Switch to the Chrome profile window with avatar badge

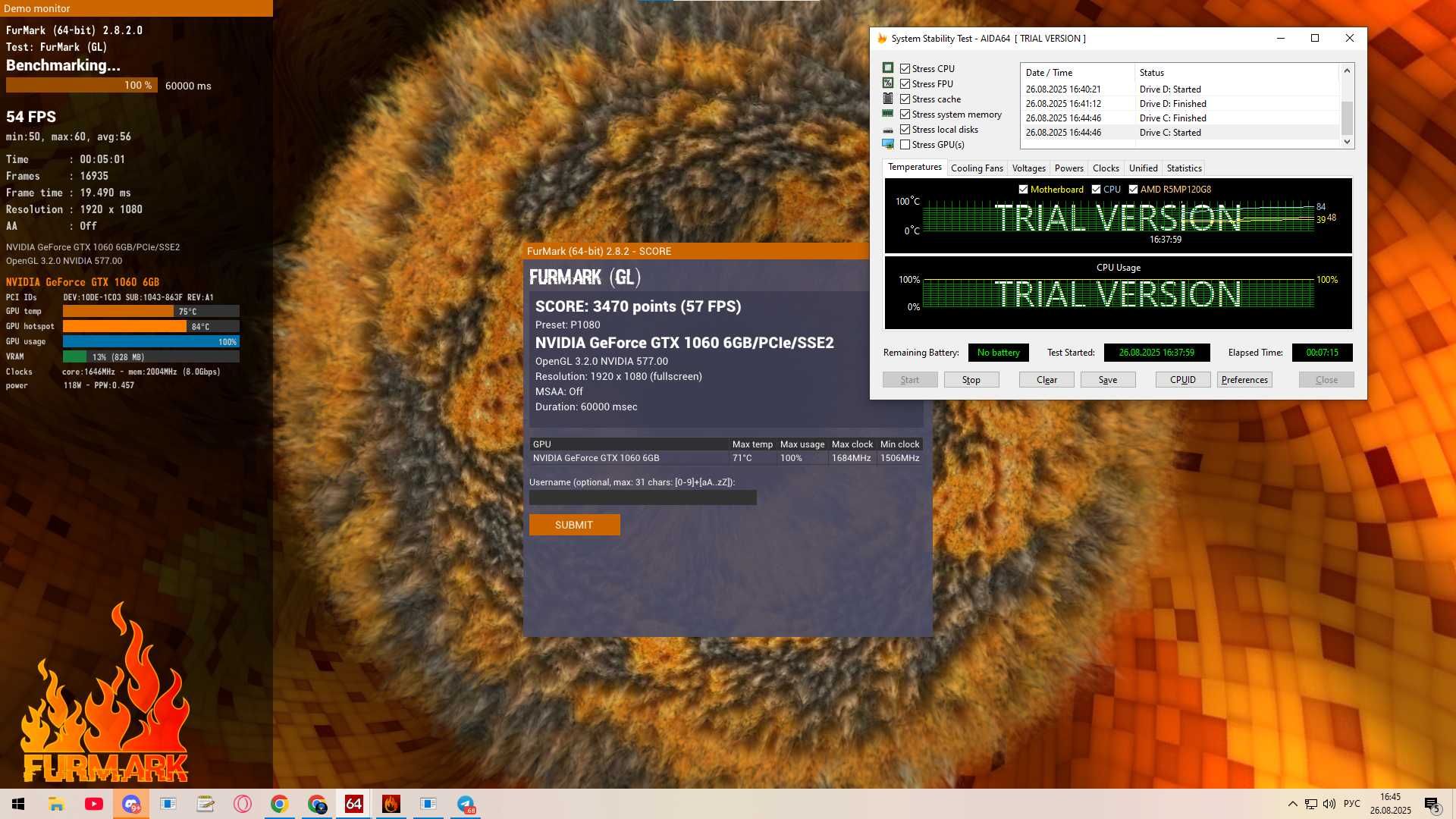(317, 804)
